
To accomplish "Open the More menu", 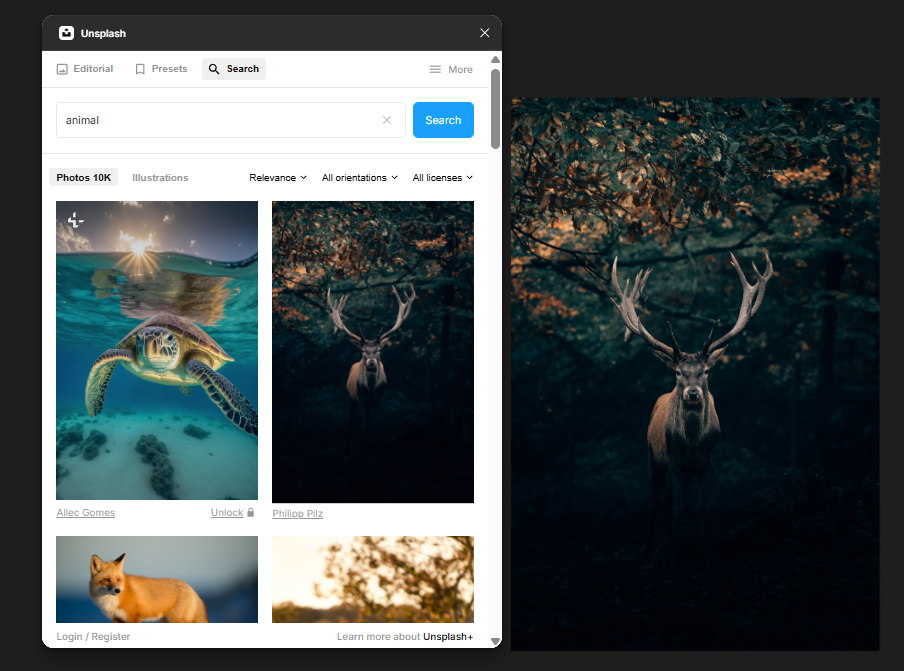I will point(451,69).
